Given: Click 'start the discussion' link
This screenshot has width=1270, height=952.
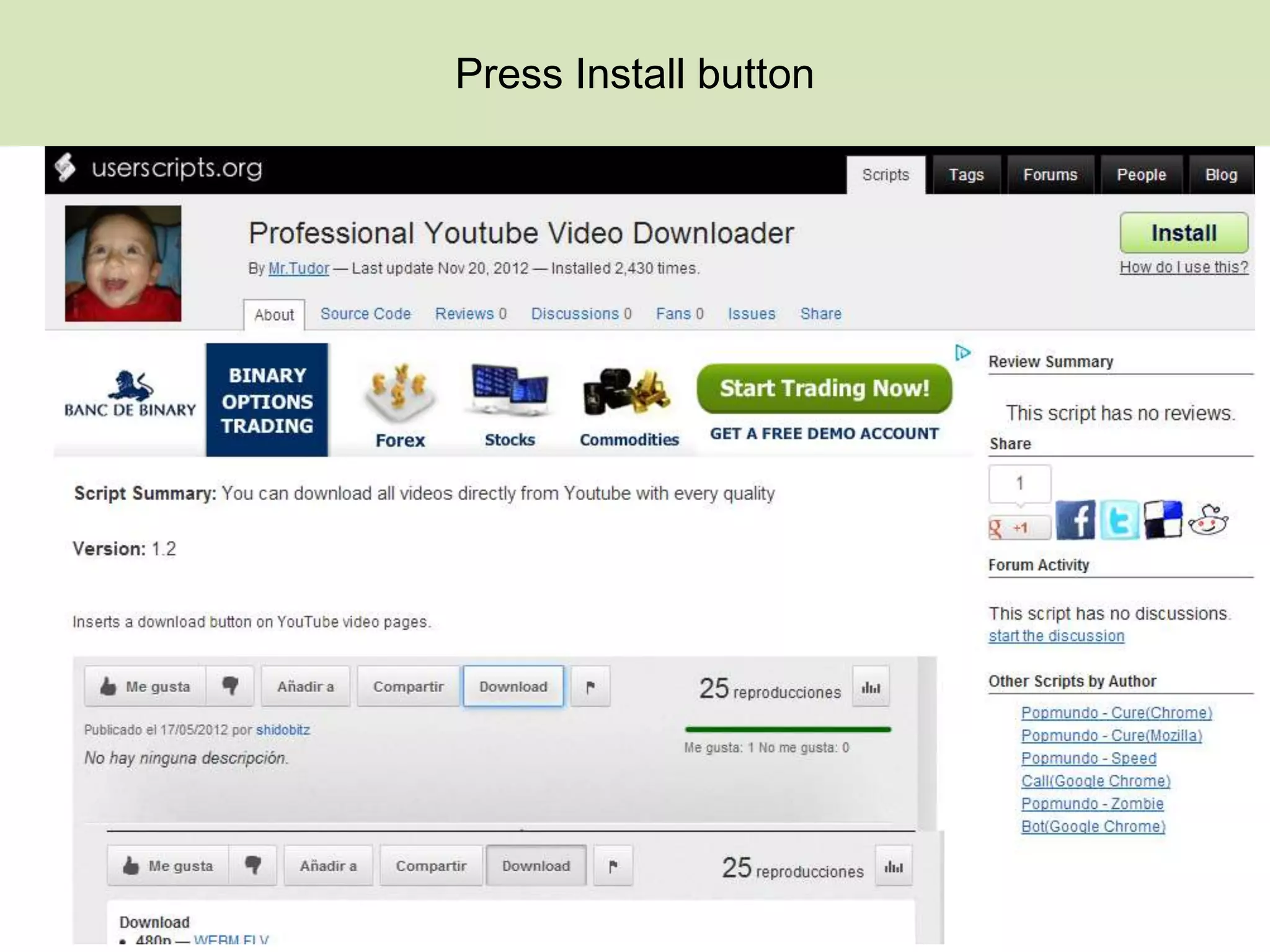Looking at the screenshot, I should pos(1056,636).
